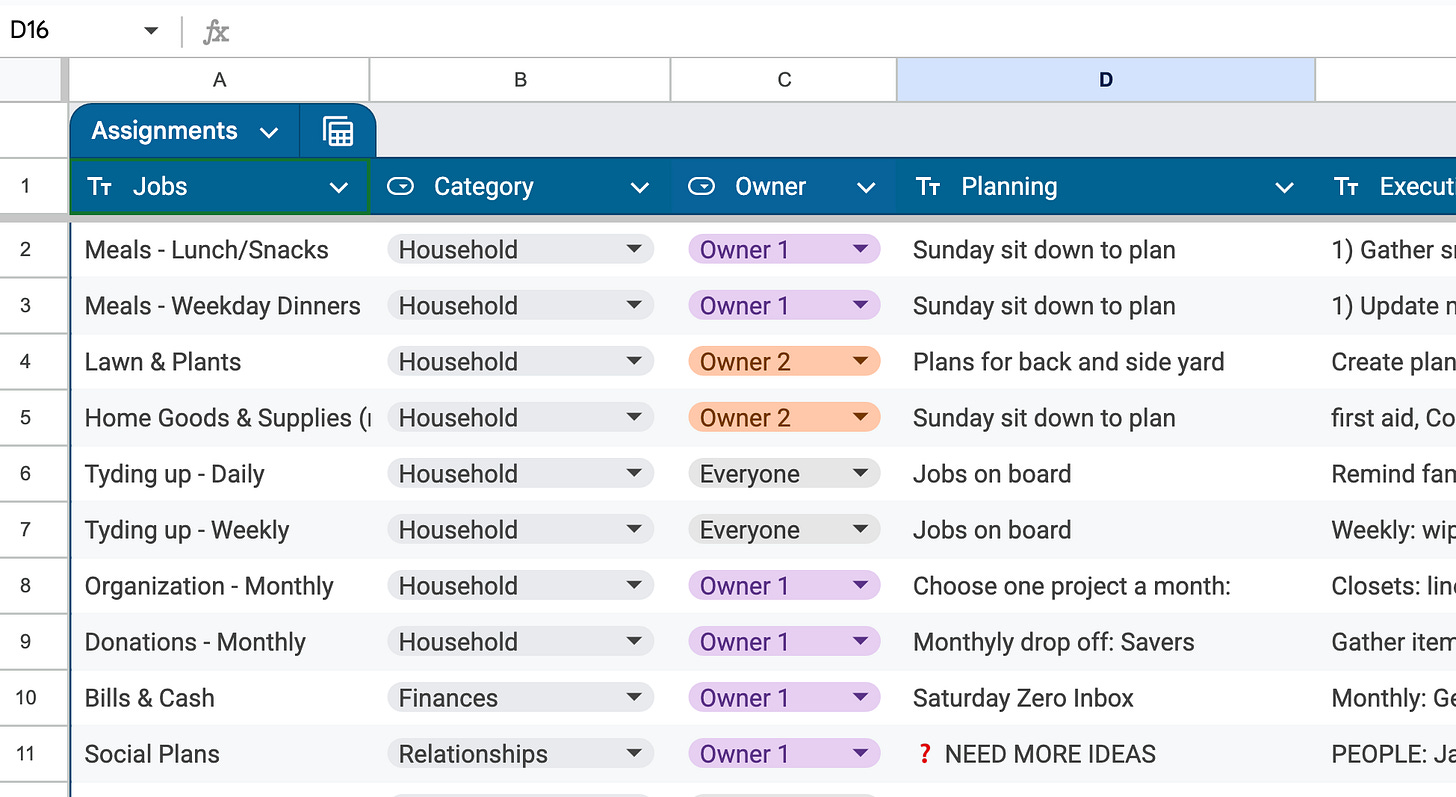Image resolution: width=1456 pixels, height=797 pixels.
Task: Open the Category column header menu arrow
Action: click(640, 187)
